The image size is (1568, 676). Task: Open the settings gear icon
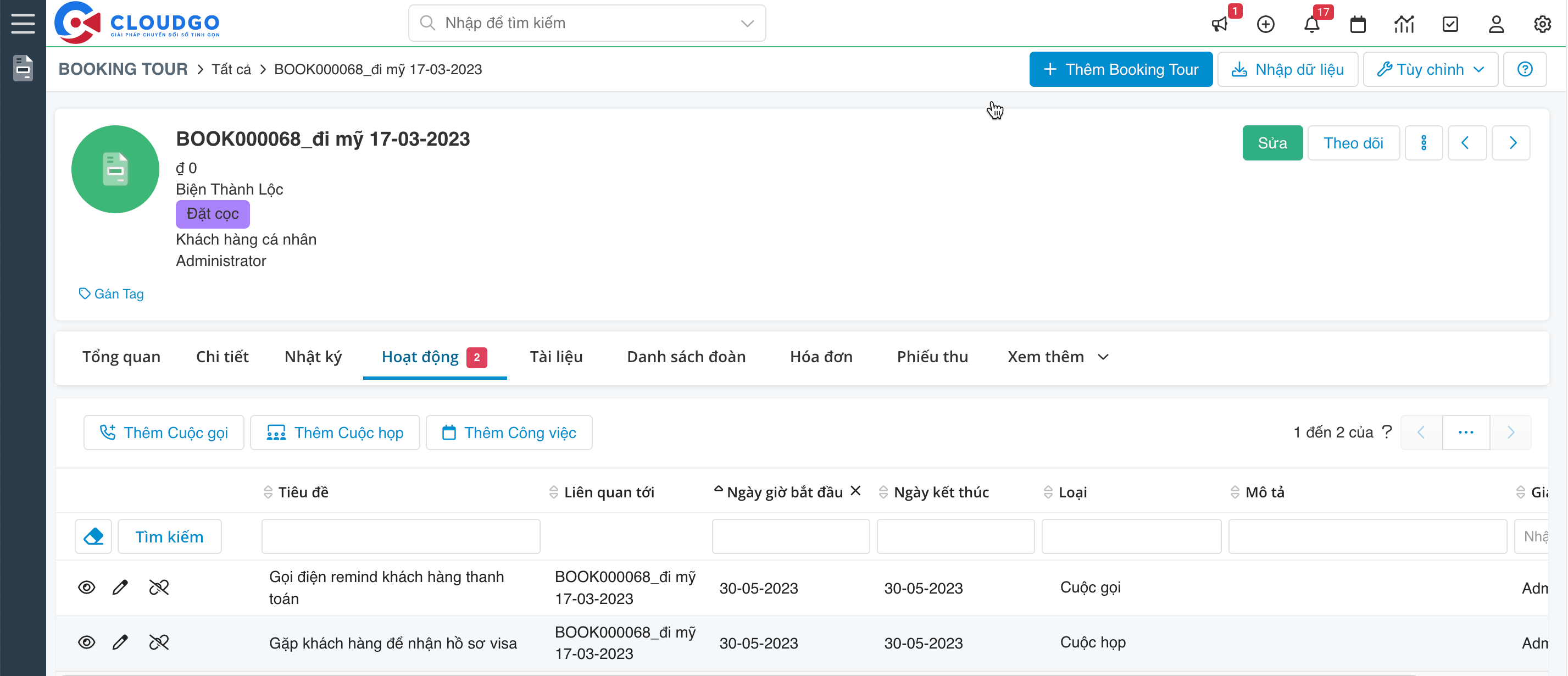(x=1542, y=24)
